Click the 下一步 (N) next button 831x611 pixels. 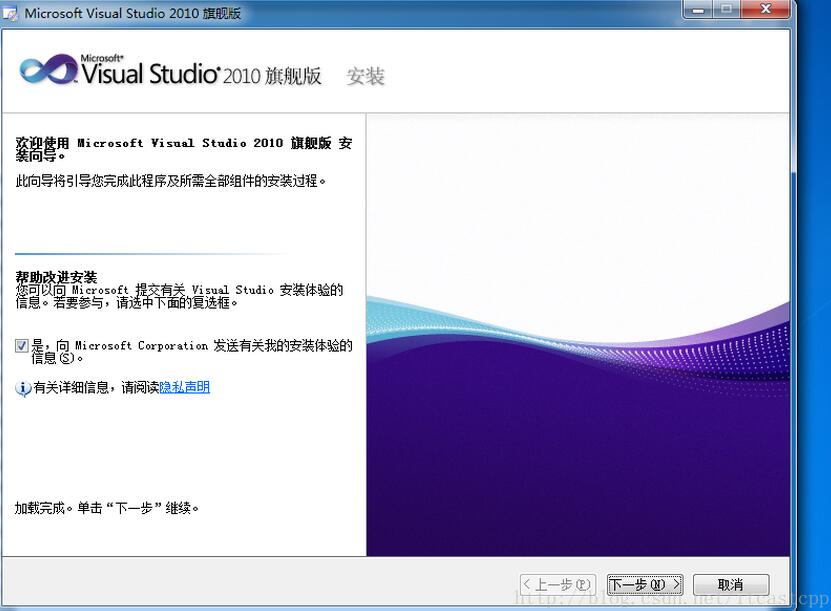[644, 585]
